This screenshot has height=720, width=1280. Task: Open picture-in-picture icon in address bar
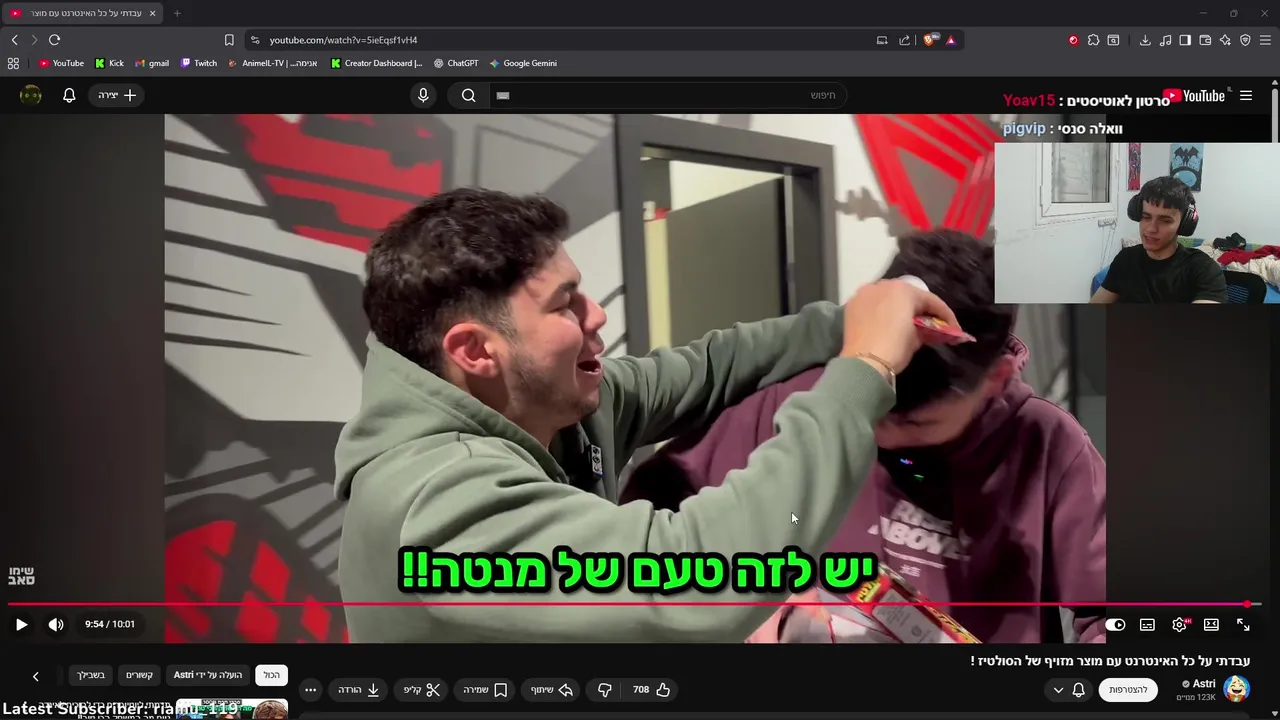click(882, 40)
